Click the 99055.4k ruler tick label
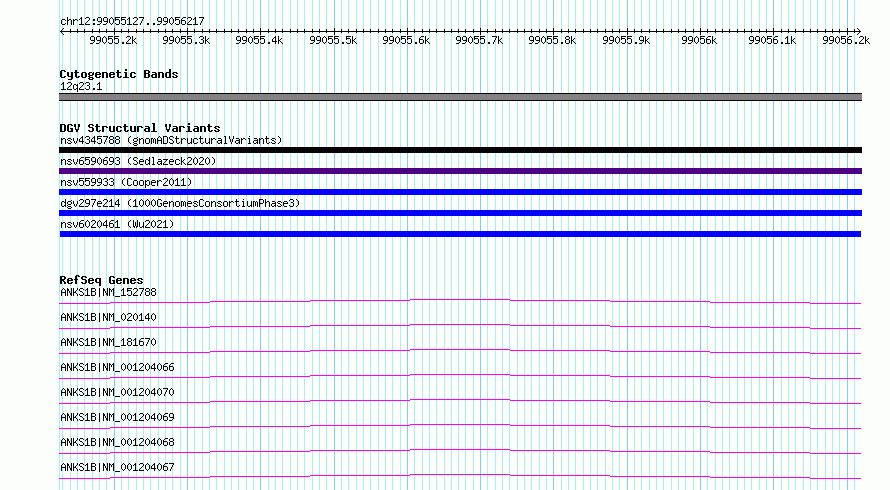Image resolution: width=890 pixels, height=490 pixels. (259, 40)
